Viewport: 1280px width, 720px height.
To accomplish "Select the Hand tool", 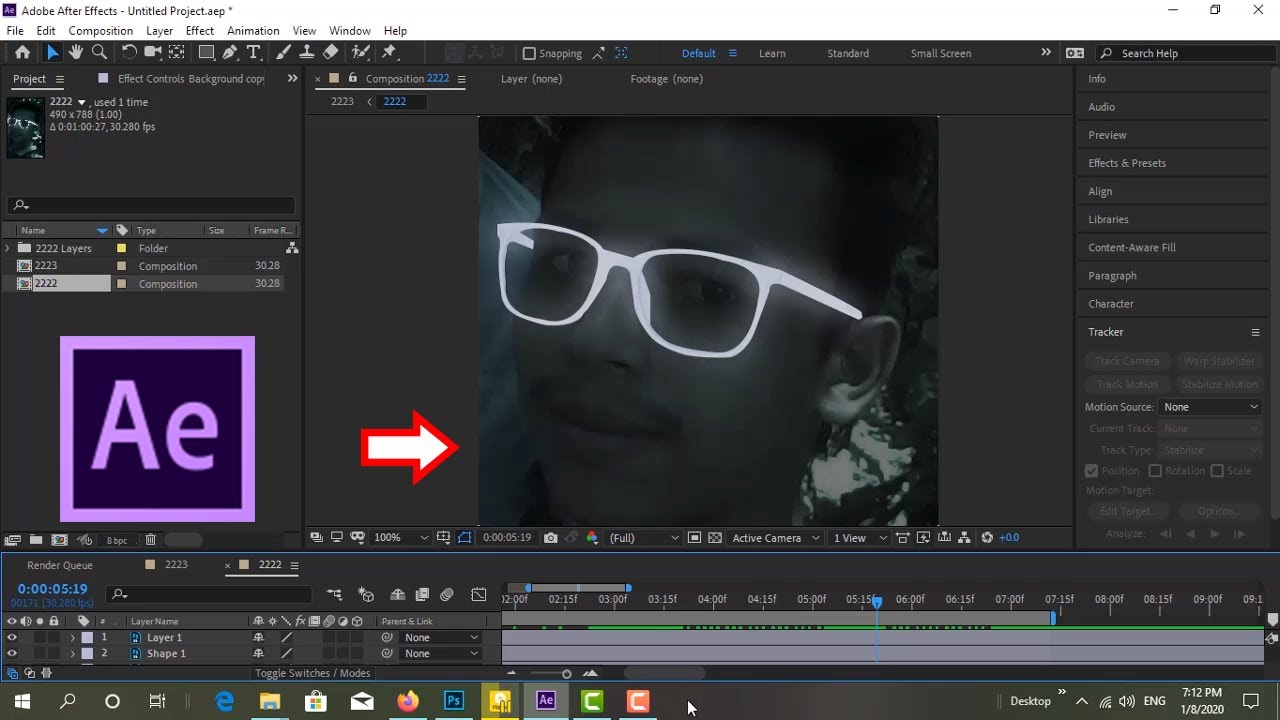I will click(76, 53).
